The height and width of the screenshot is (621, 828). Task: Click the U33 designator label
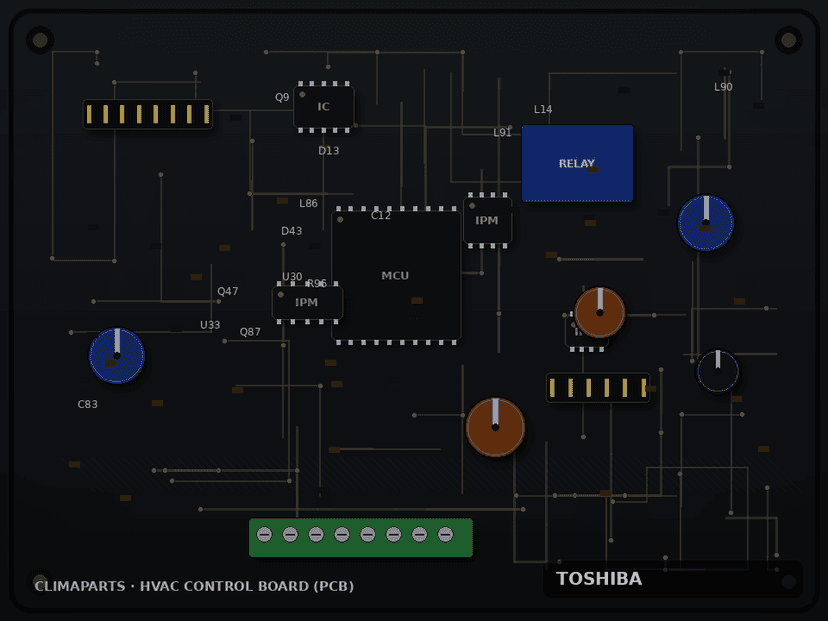(x=210, y=325)
